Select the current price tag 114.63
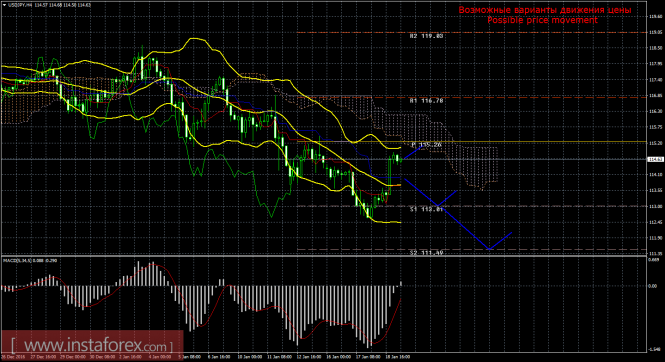This screenshot has width=665, height=362. [655, 159]
